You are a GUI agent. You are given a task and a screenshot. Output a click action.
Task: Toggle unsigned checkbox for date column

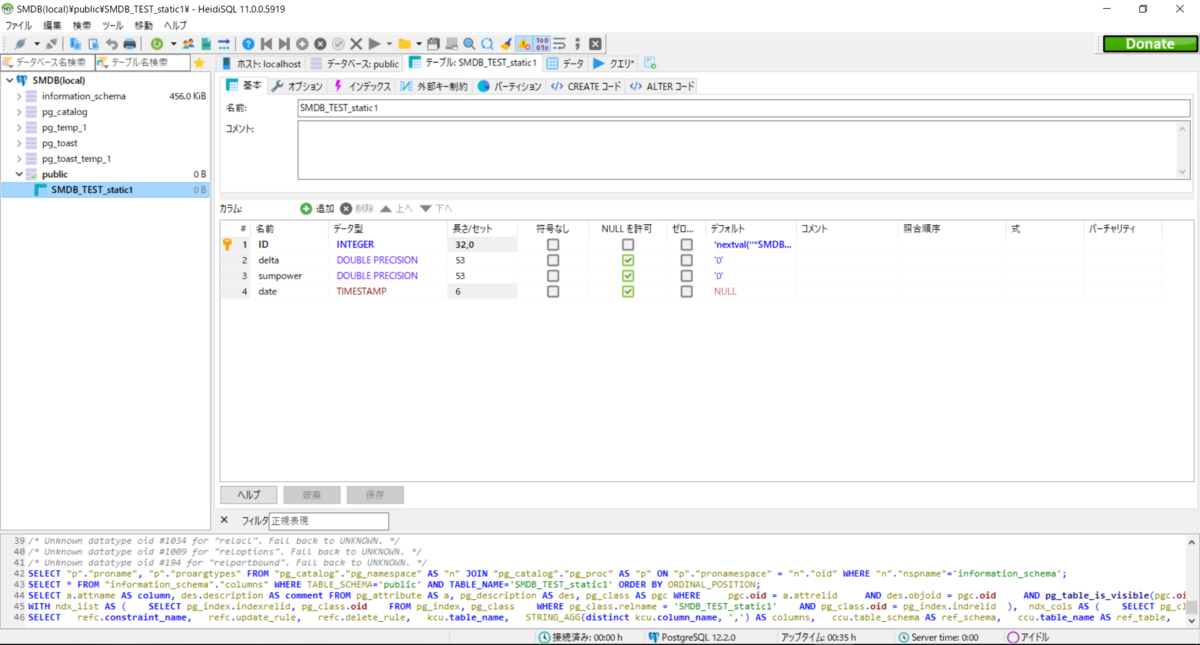click(x=553, y=291)
